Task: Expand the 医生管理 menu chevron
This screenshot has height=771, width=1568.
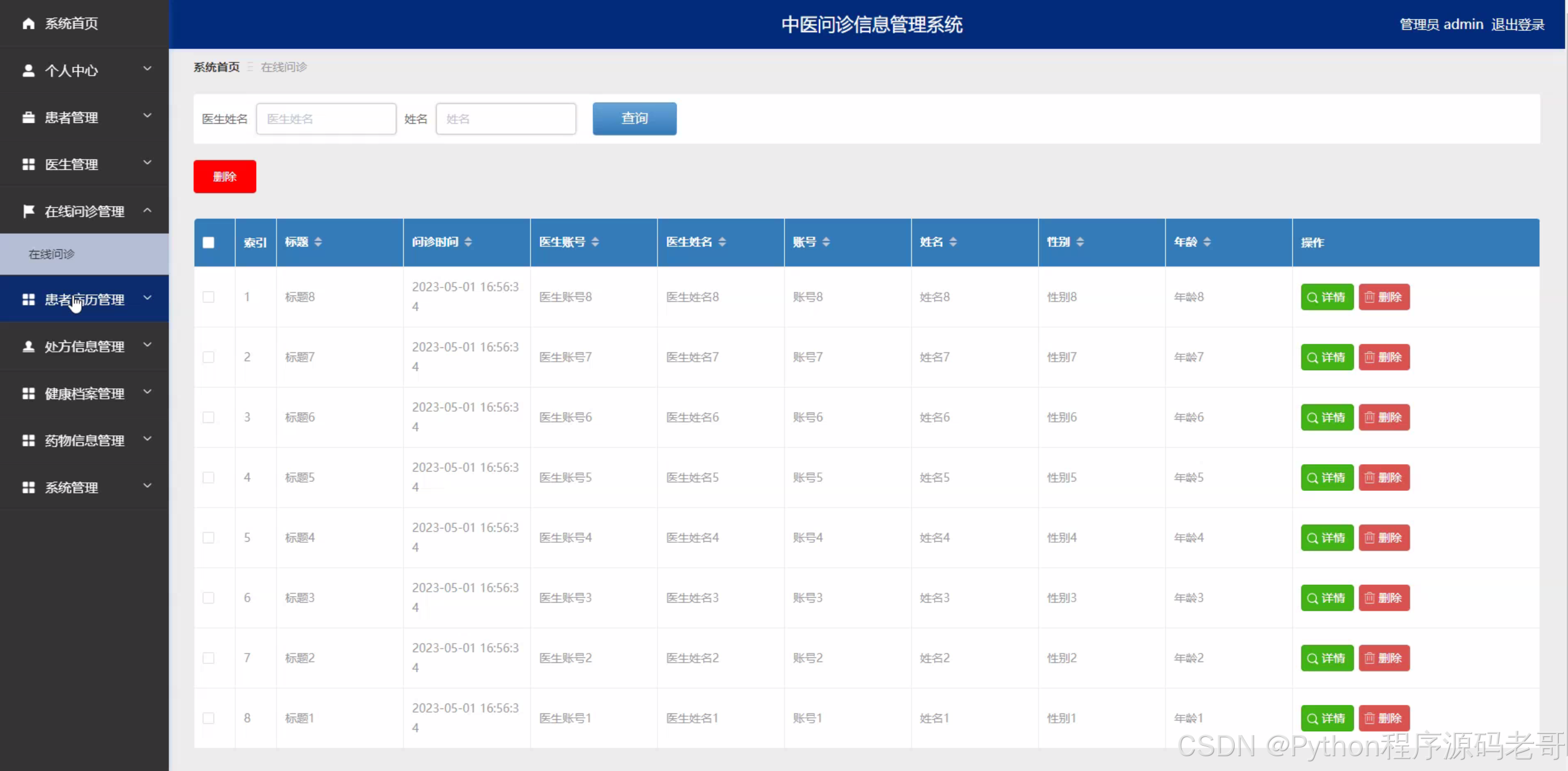Action: tap(147, 163)
